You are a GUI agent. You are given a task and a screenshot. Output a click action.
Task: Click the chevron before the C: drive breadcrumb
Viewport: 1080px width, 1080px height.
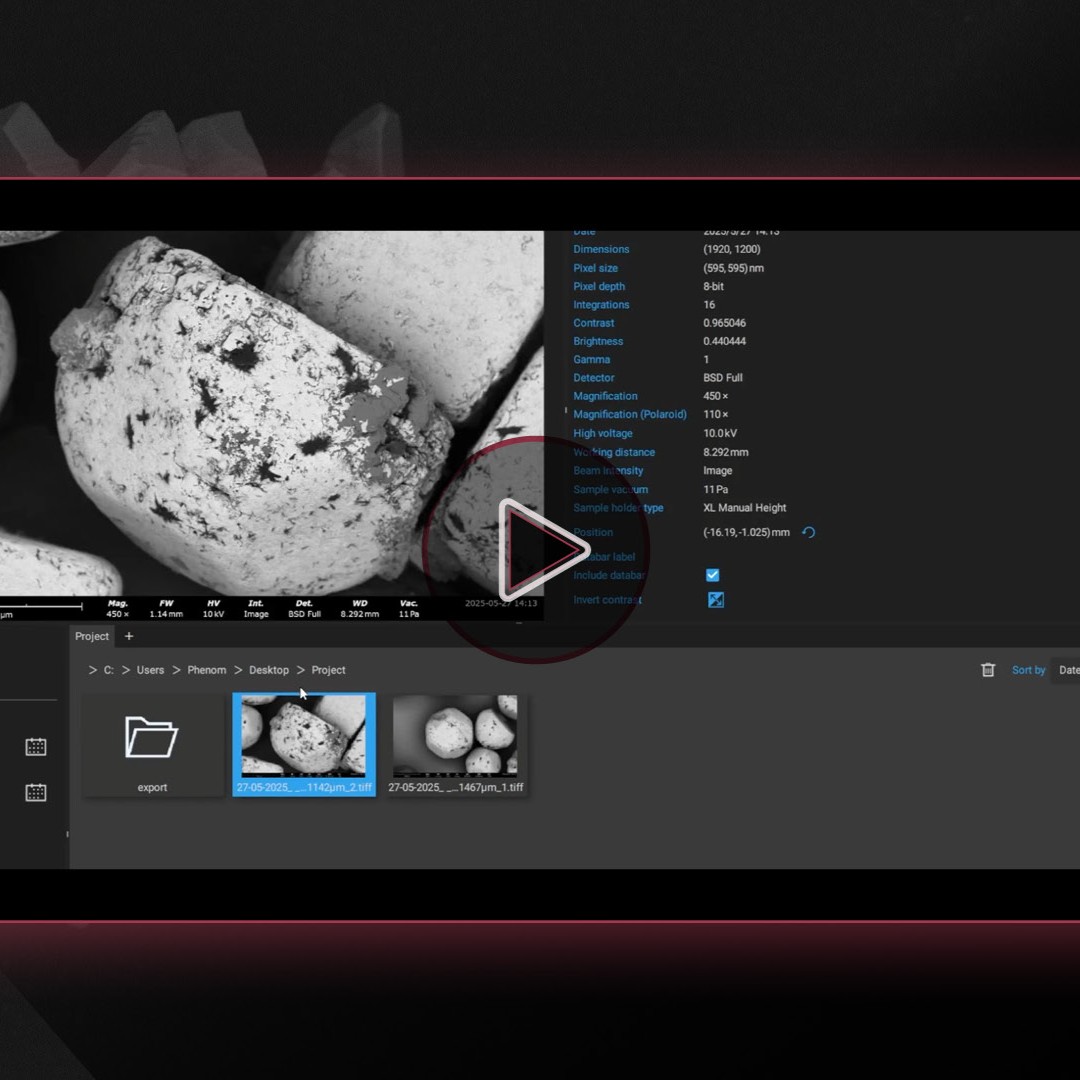coord(91,670)
